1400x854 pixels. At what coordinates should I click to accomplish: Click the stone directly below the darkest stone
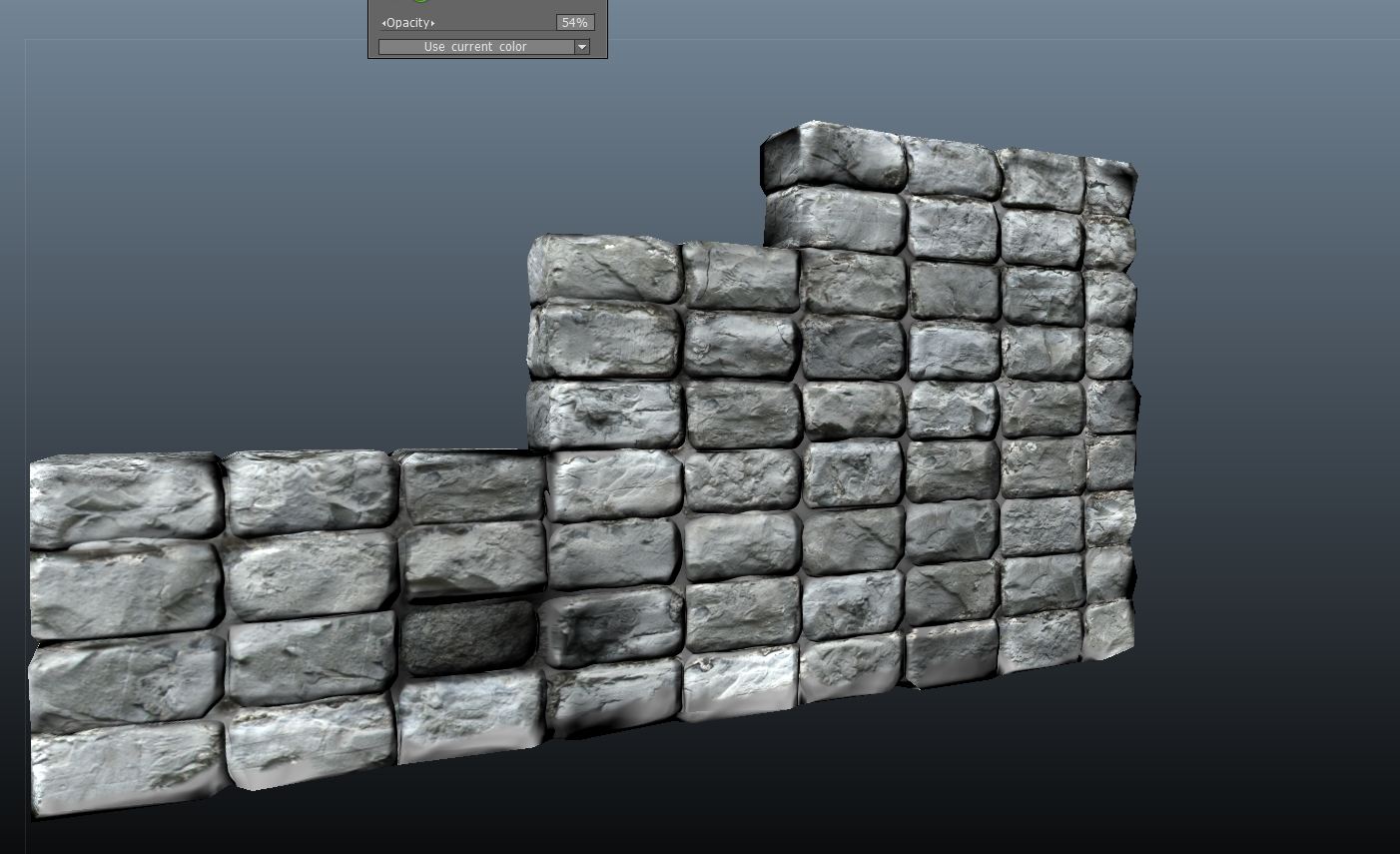(471, 711)
